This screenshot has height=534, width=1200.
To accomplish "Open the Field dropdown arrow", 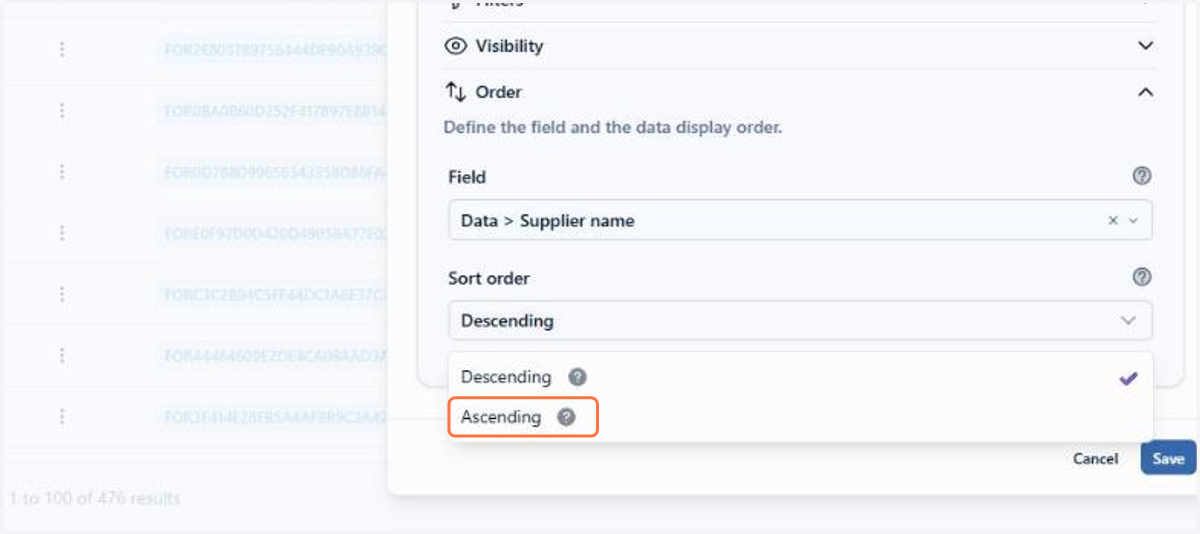I will pos(1133,221).
